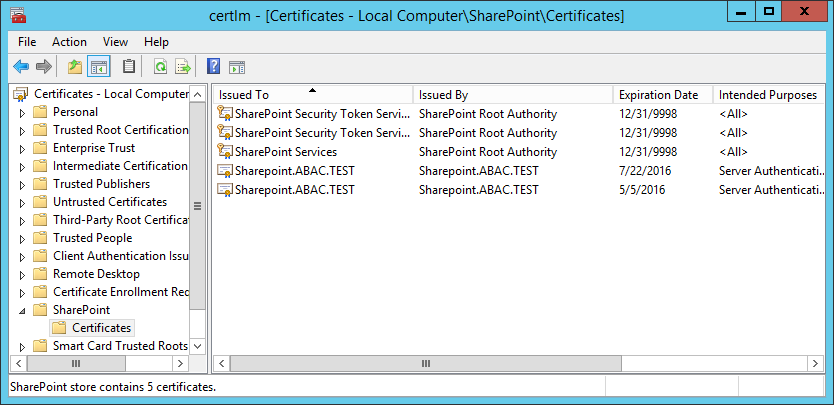834x405 pixels.
Task: Click the certificate list horizontal scroll left arrow
Action: [222, 363]
